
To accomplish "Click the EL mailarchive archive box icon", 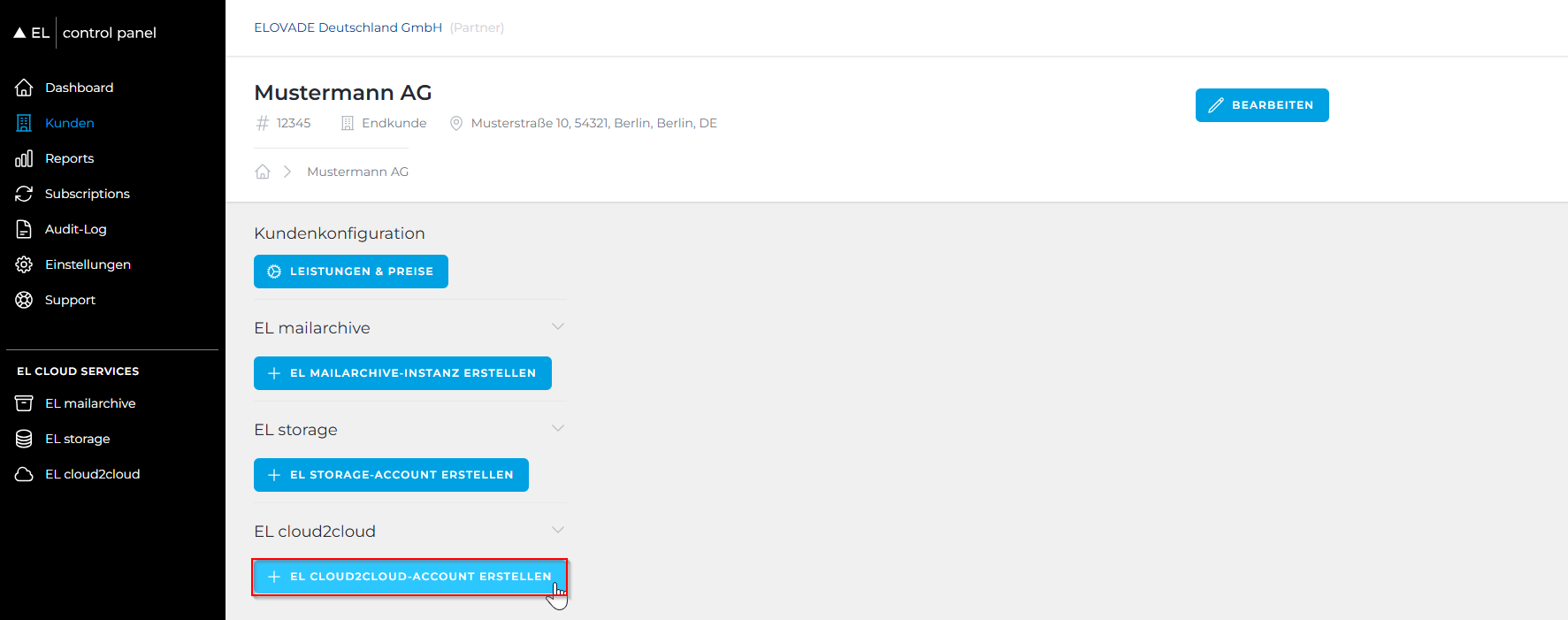I will pyautogui.click(x=24, y=403).
